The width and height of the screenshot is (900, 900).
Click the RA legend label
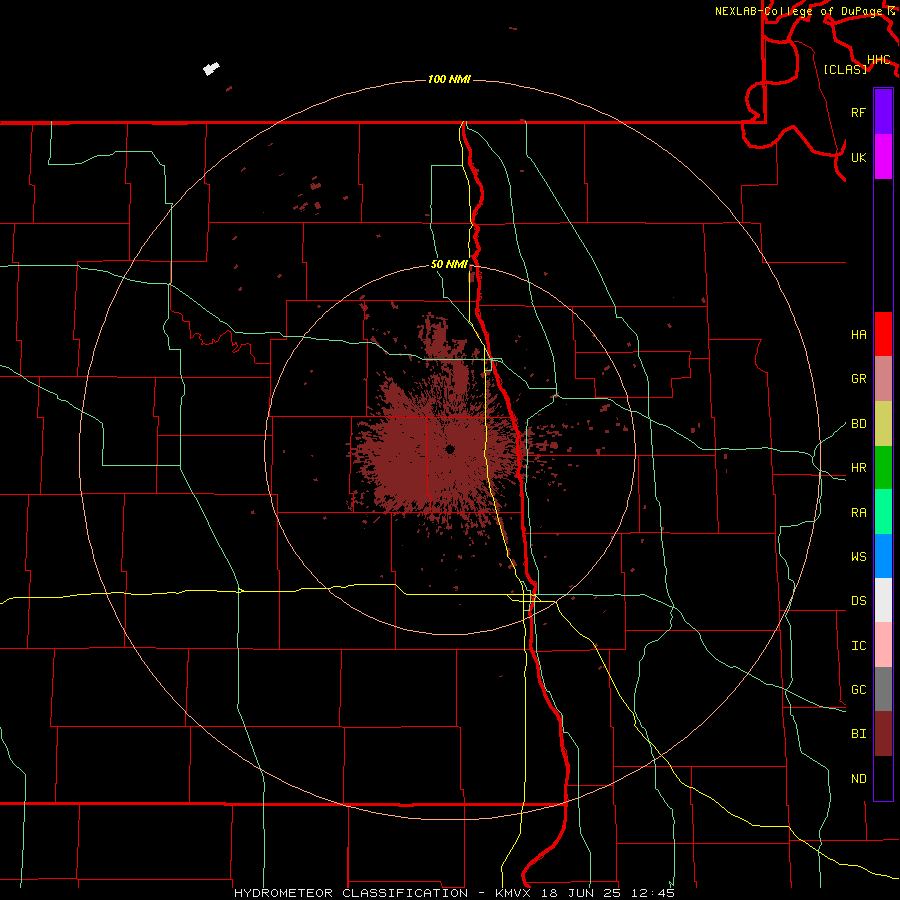point(858,513)
